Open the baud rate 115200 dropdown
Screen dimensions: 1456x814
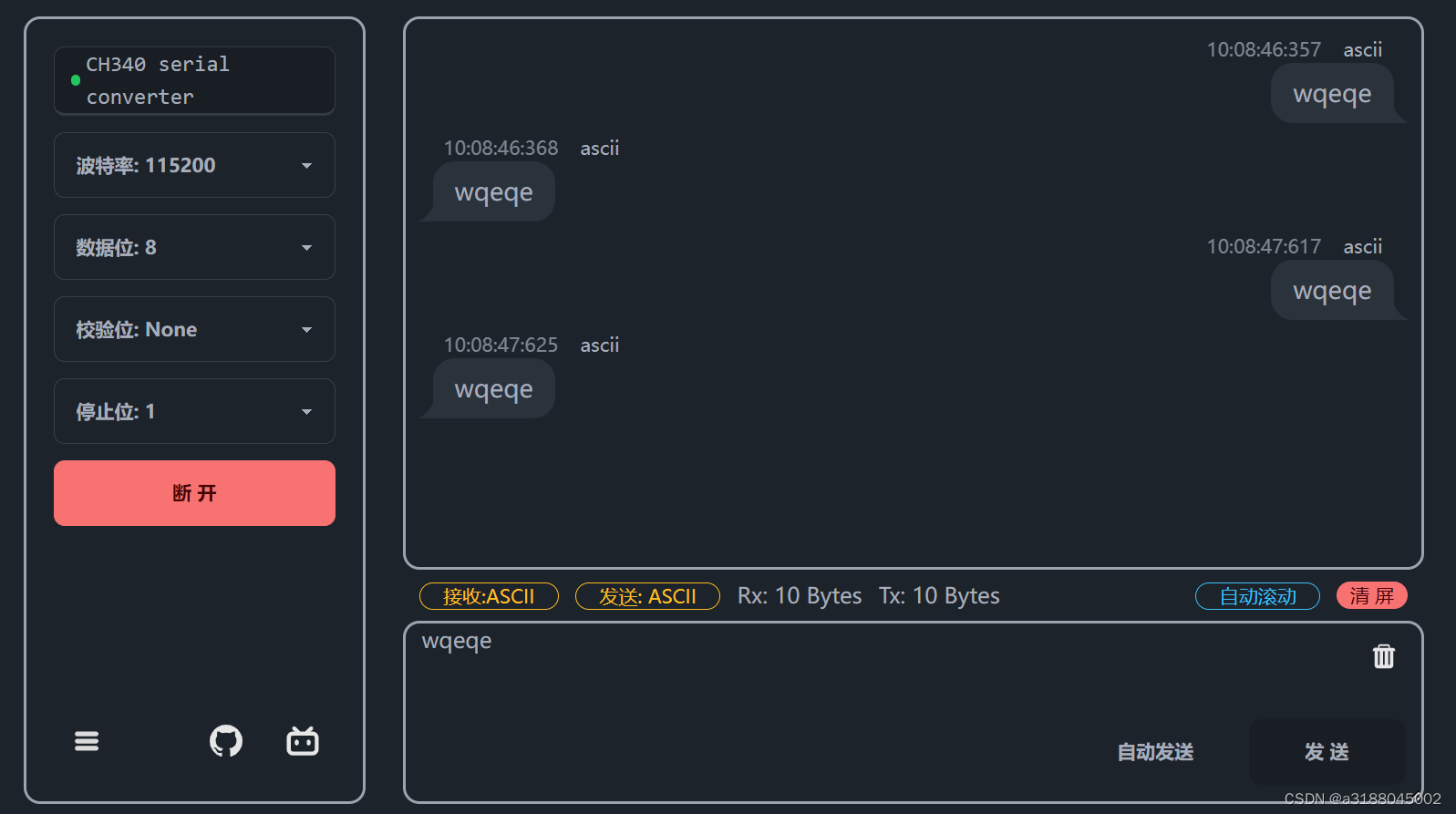click(x=194, y=165)
